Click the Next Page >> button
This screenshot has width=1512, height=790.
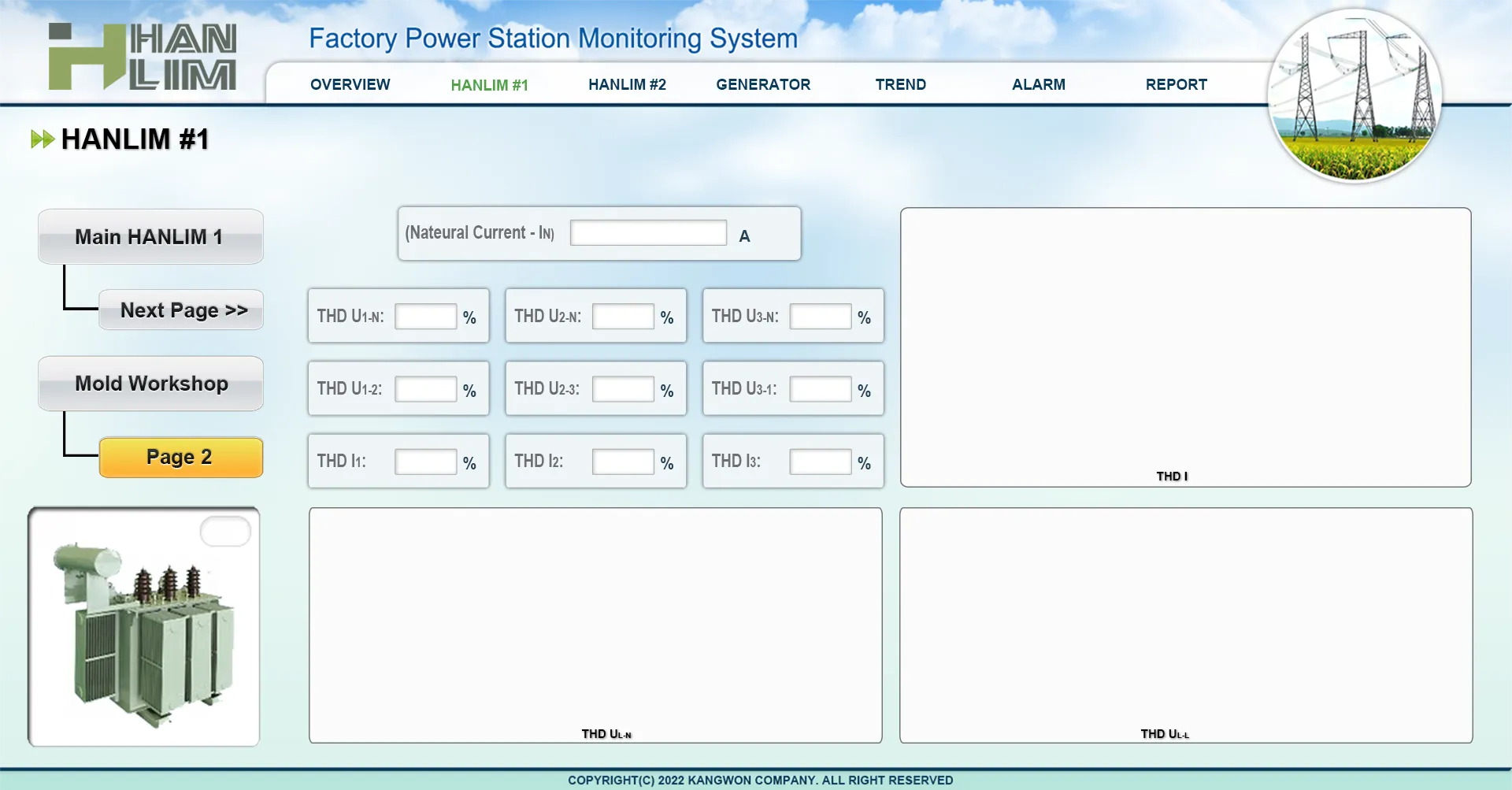click(x=181, y=310)
